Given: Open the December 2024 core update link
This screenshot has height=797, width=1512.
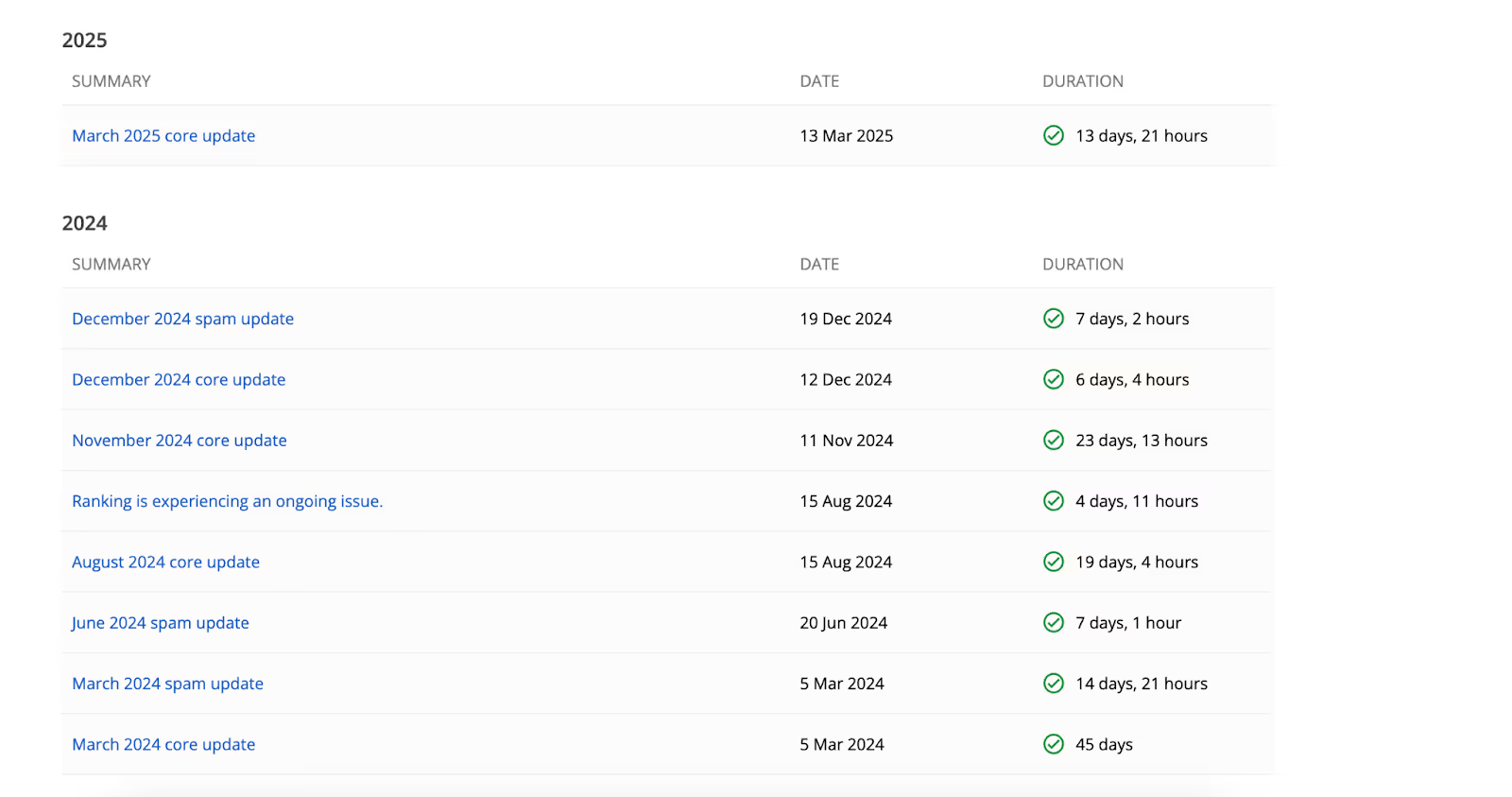Looking at the screenshot, I should point(179,379).
